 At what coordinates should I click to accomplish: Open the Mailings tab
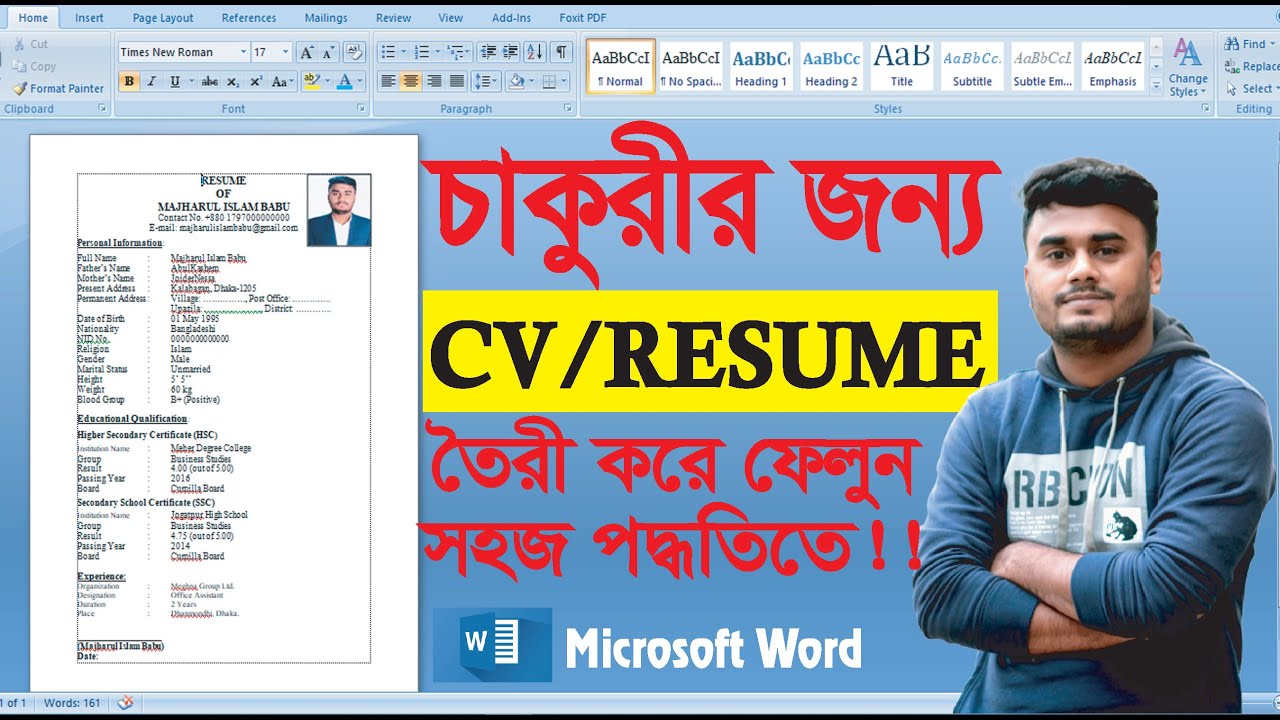327,18
